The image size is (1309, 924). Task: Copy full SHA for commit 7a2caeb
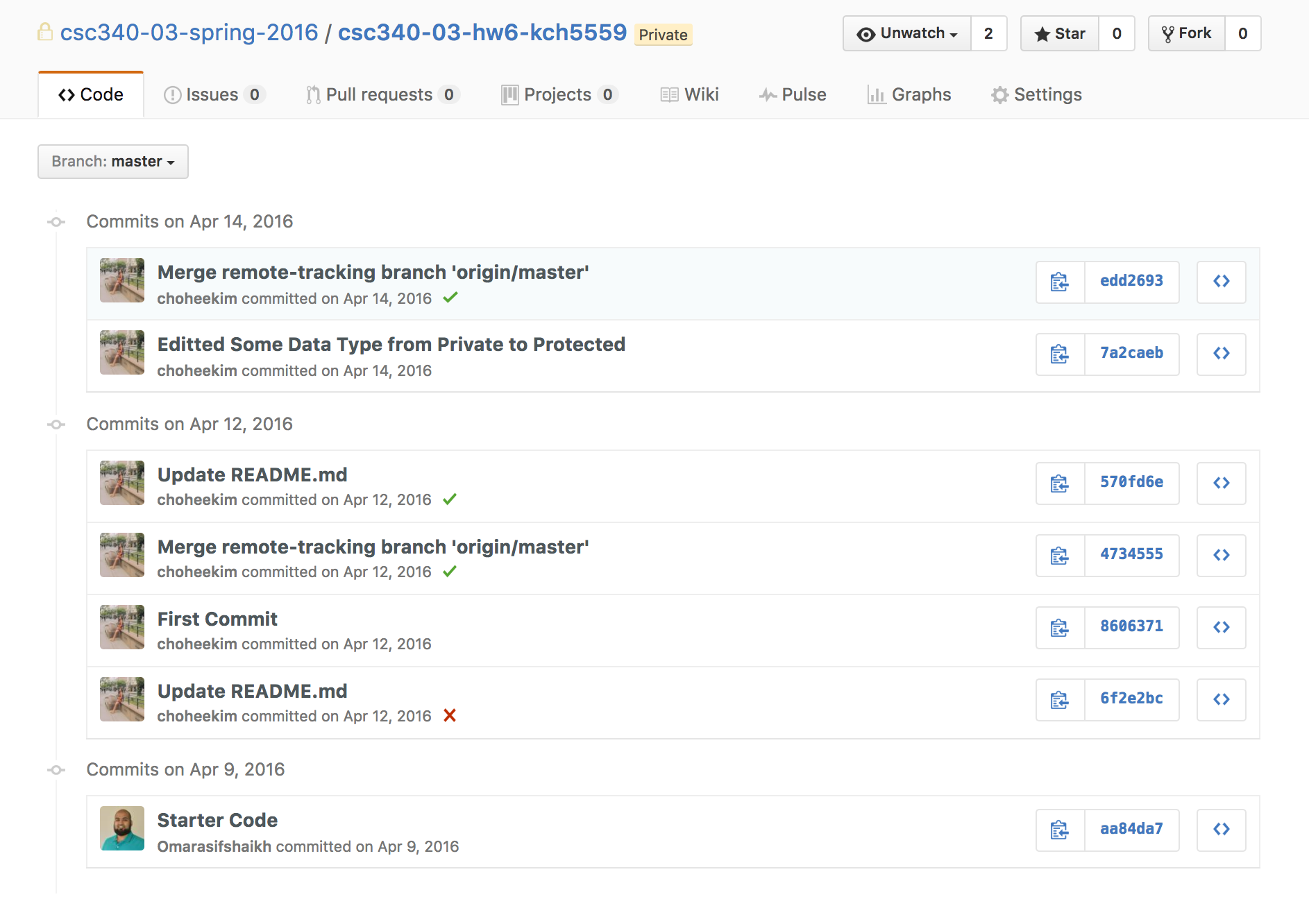[1060, 354]
